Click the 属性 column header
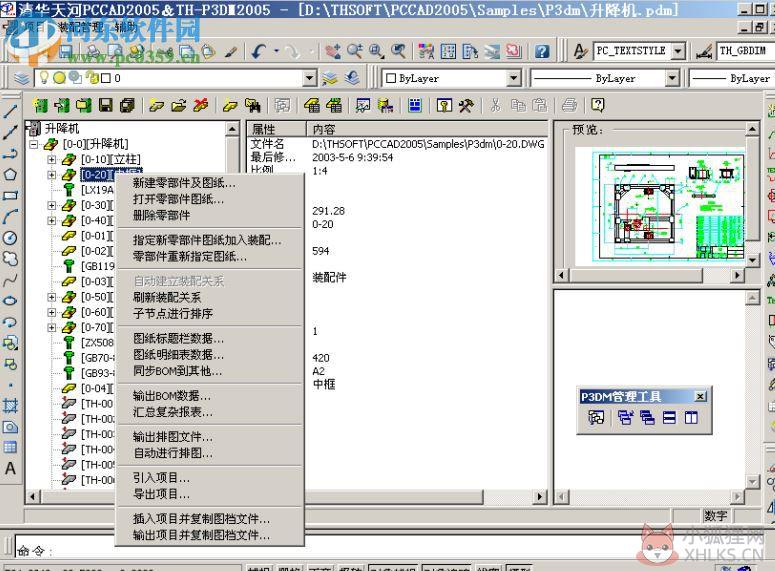 coord(276,129)
